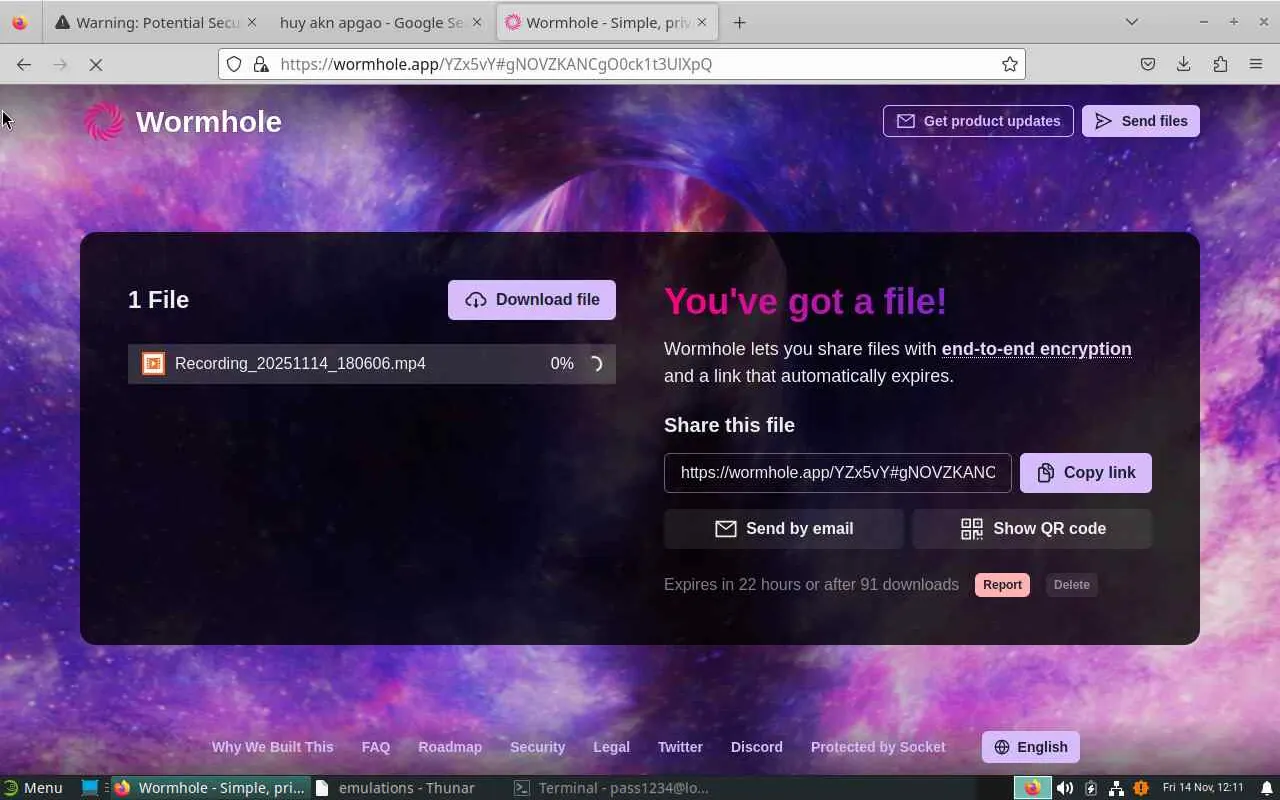This screenshot has height=800, width=1280.
Task: Click the Wormhole home title text
Action: 209,122
